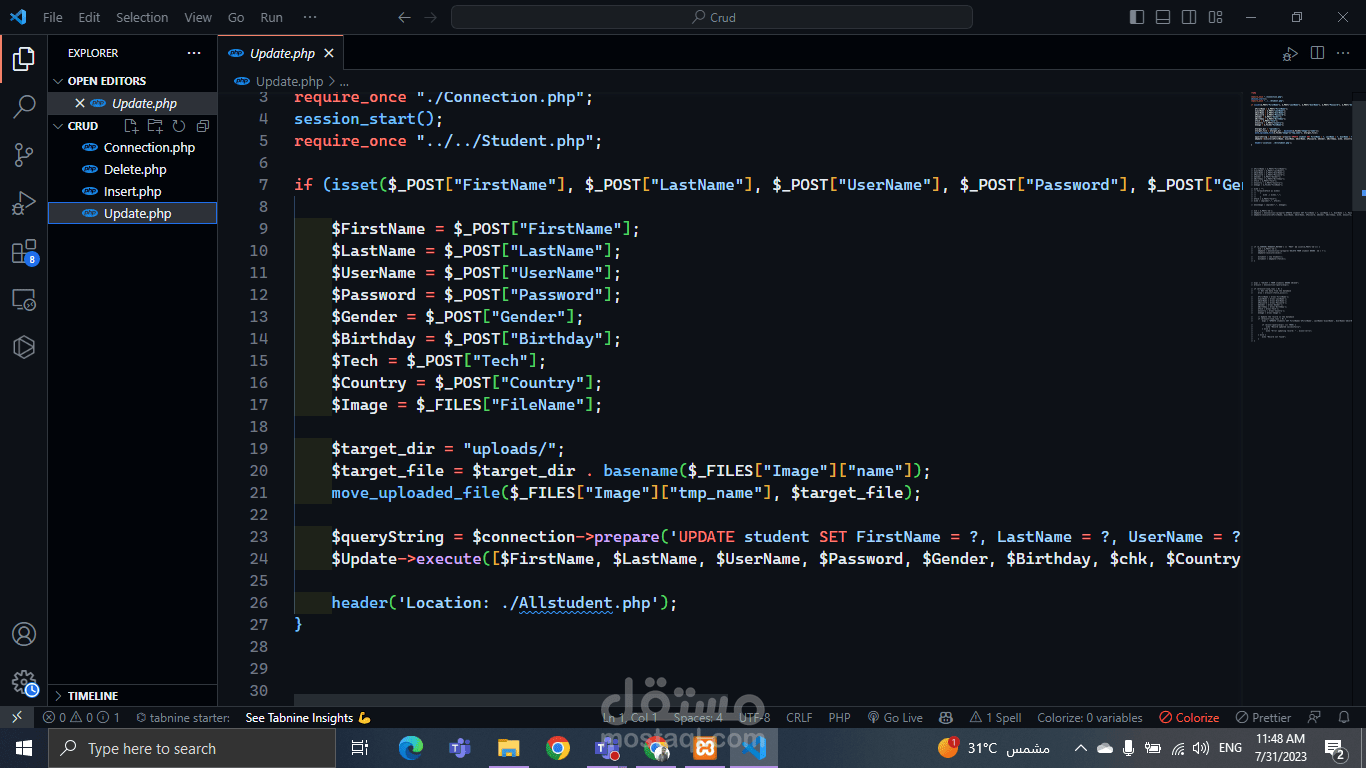Image resolution: width=1366 pixels, height=768 pixels.
Task: Click Update.php in the breadcrumb
Action: tap(289, 81)
